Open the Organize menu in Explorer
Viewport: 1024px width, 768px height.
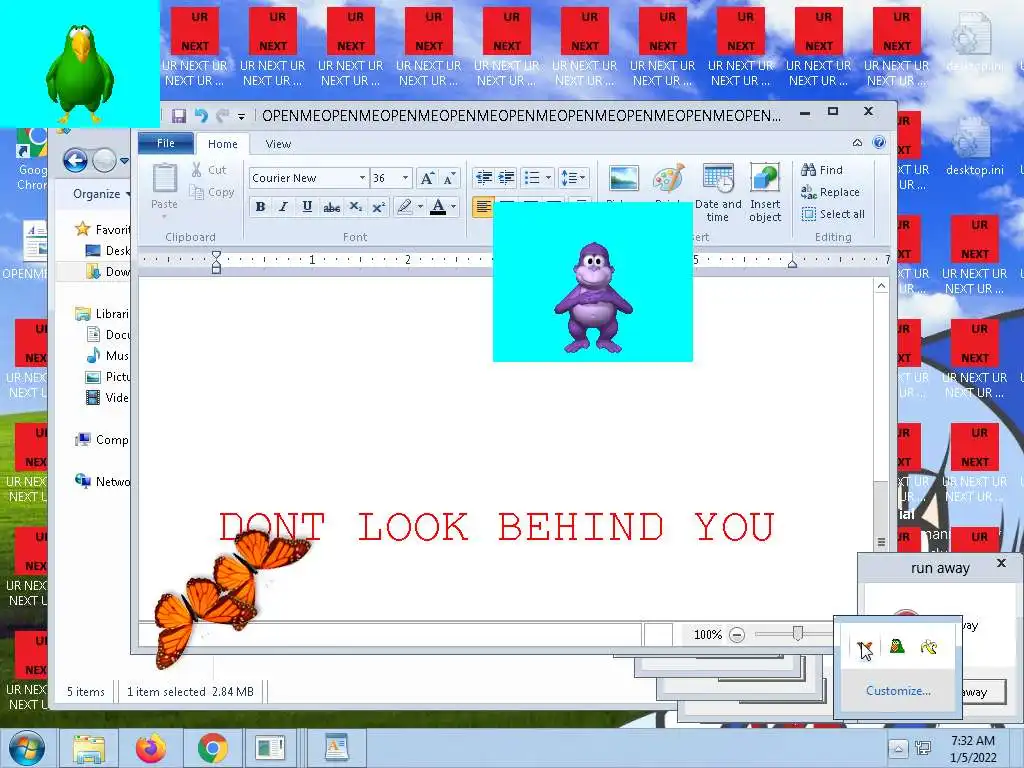click(x=101, y=194)
